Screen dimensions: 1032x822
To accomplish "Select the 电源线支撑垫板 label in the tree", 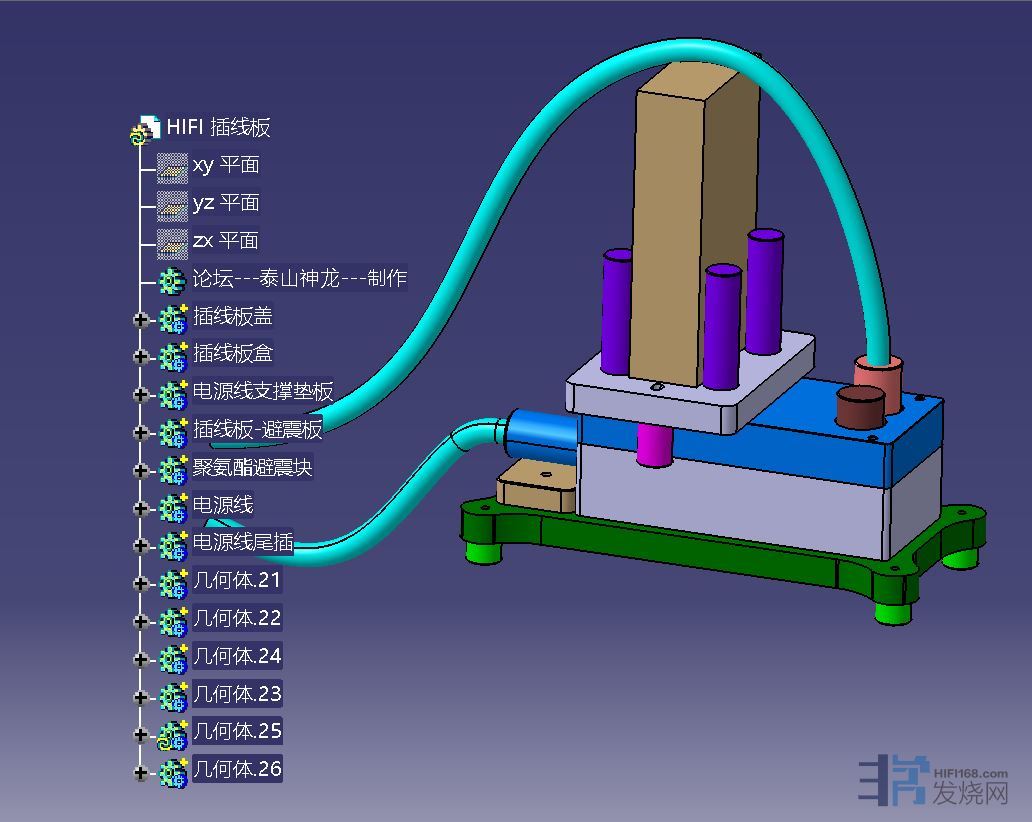I will point(263,392).
